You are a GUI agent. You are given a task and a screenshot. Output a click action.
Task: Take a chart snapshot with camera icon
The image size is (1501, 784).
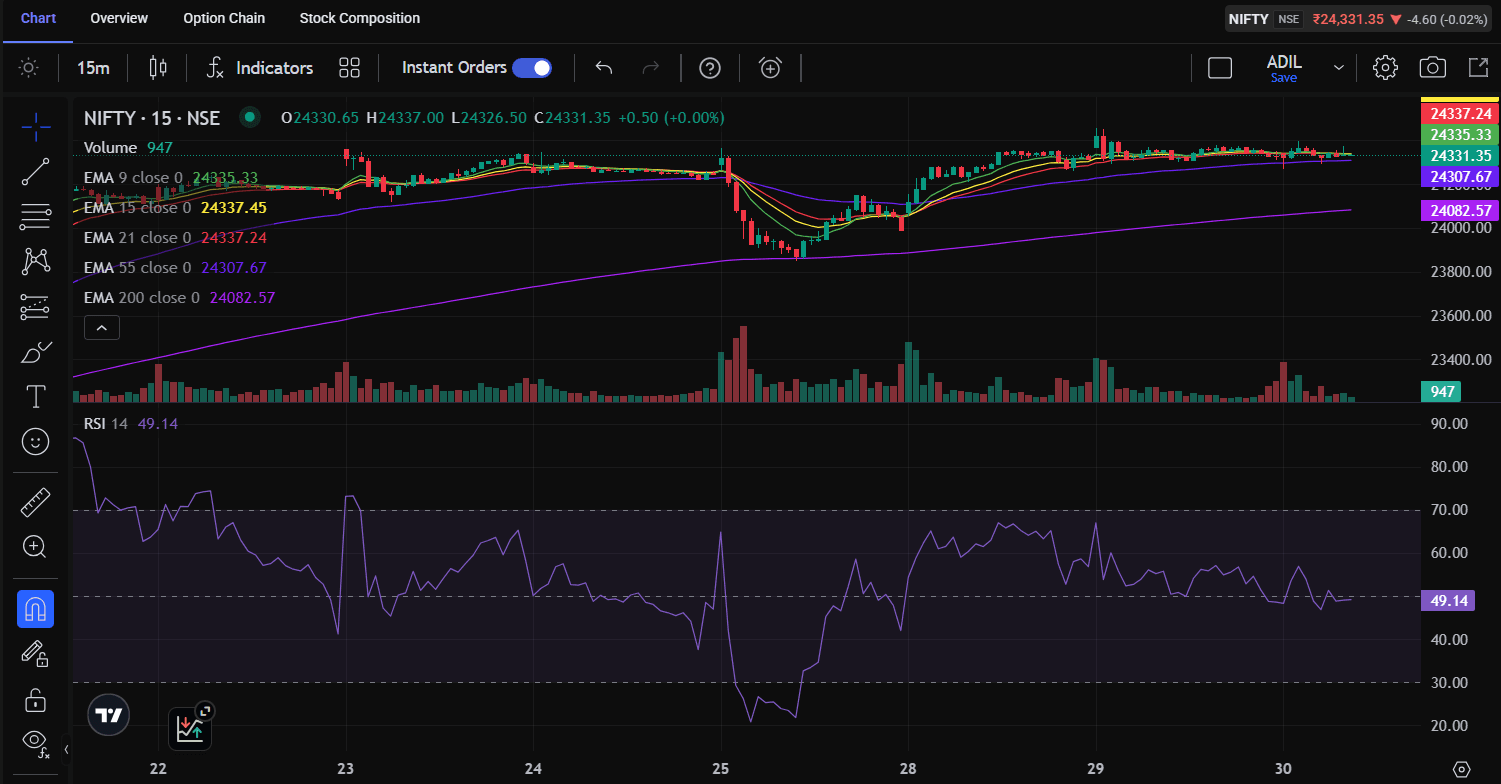coord(1433,68)
